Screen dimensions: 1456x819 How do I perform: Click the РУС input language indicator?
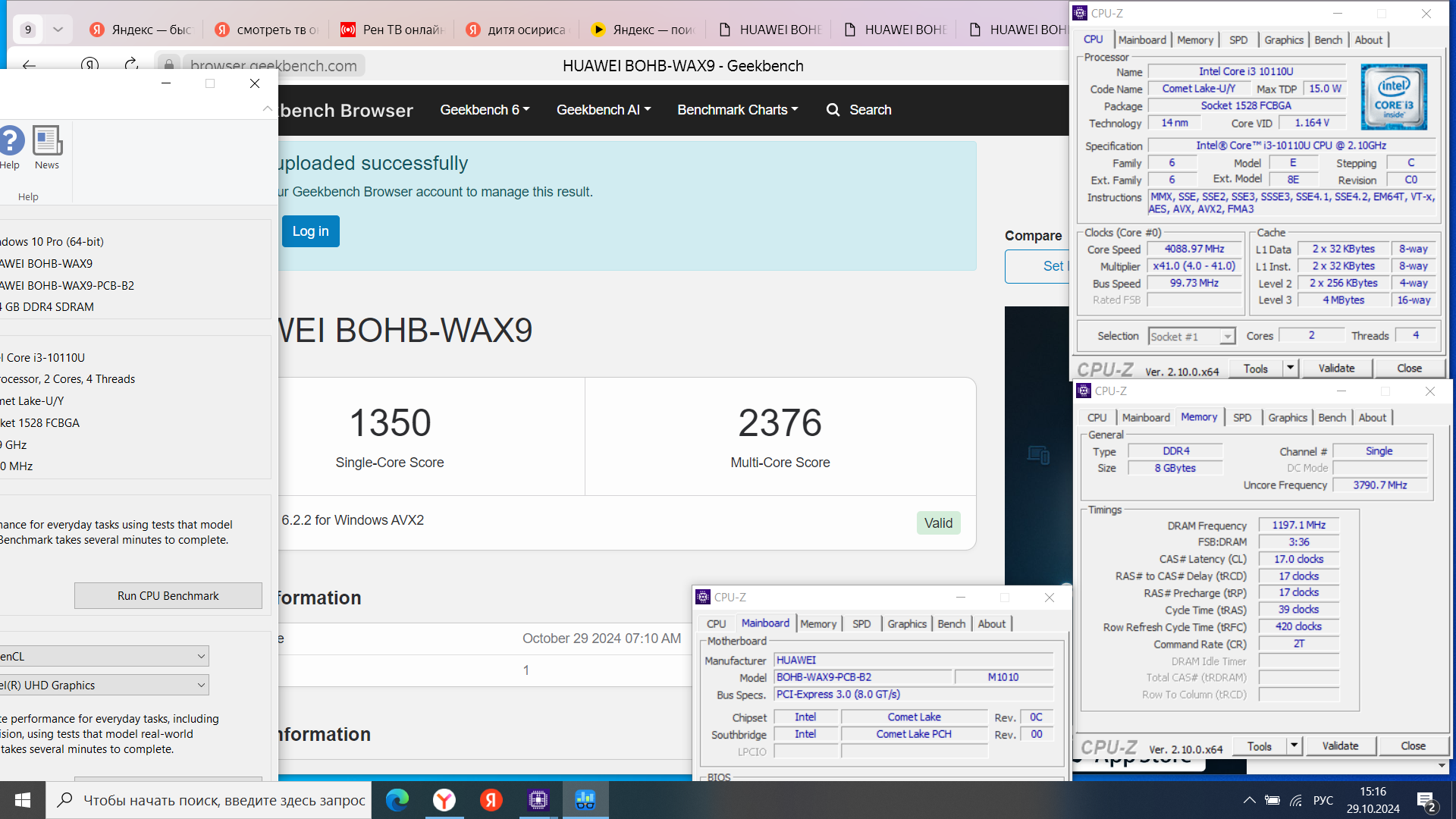(x=1323, y=800)
